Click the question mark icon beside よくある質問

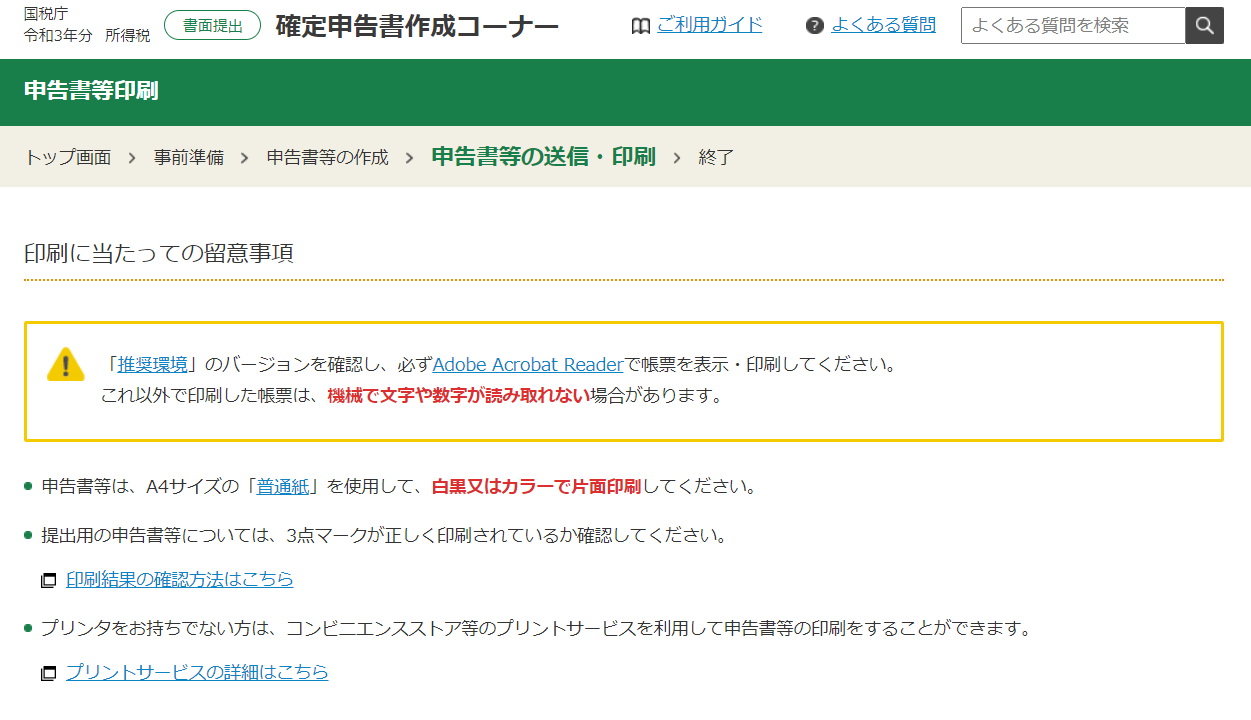coord(815,26)
